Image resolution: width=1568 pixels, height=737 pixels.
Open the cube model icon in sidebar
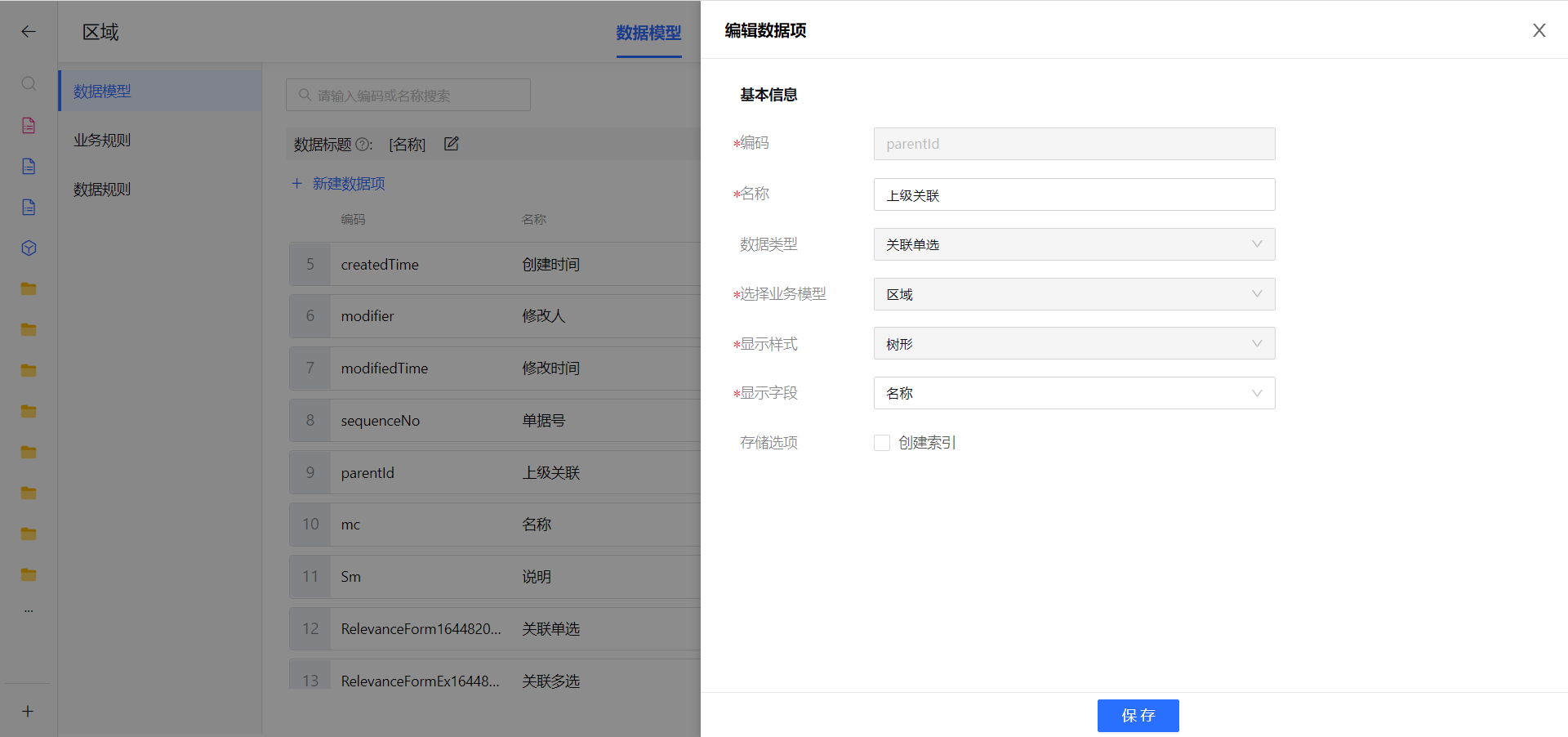point(29,248)
